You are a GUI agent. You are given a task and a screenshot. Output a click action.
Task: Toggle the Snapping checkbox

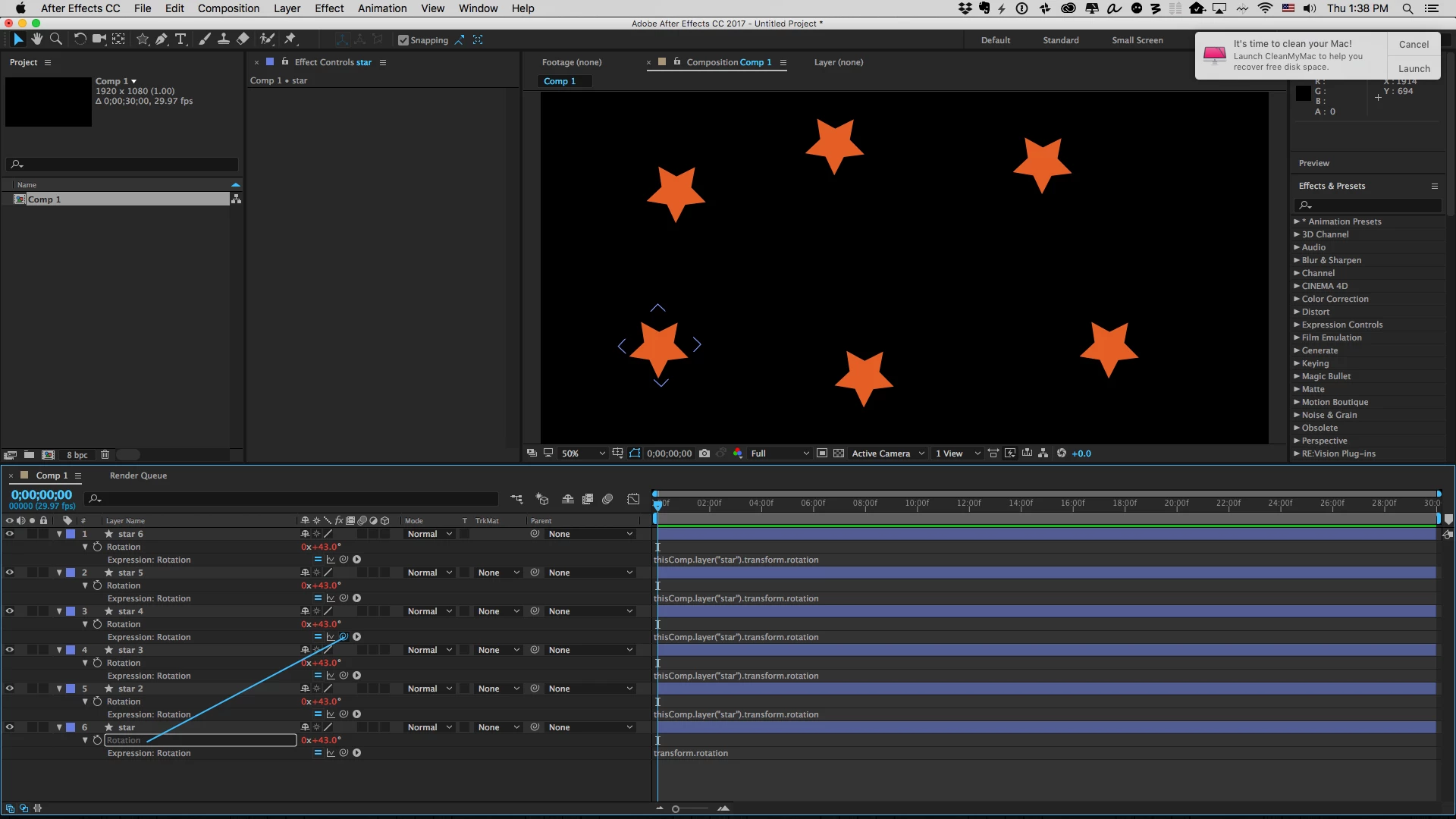click(403, 40)
